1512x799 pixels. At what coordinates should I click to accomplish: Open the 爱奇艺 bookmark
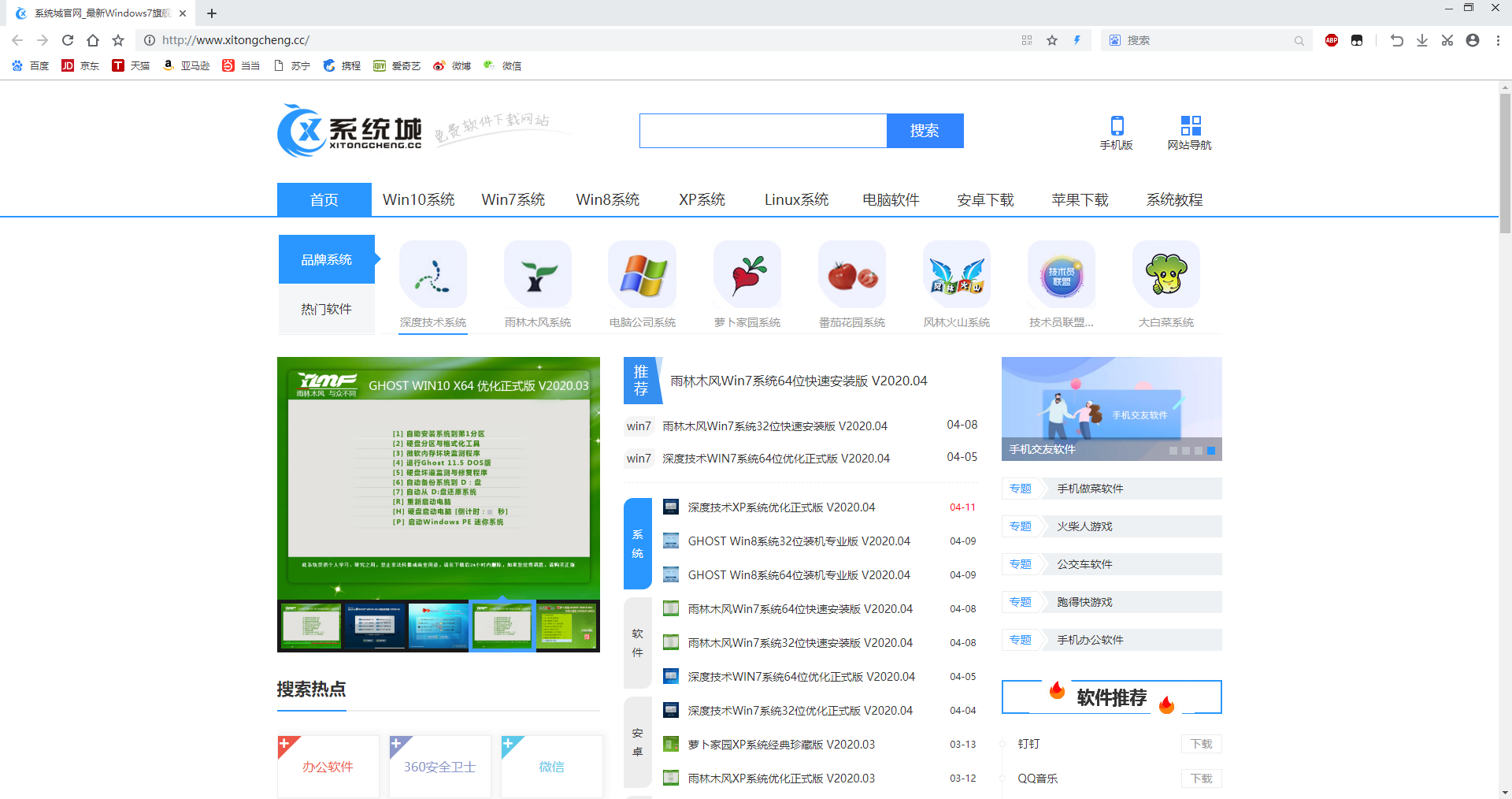click(x=397, y=66)
